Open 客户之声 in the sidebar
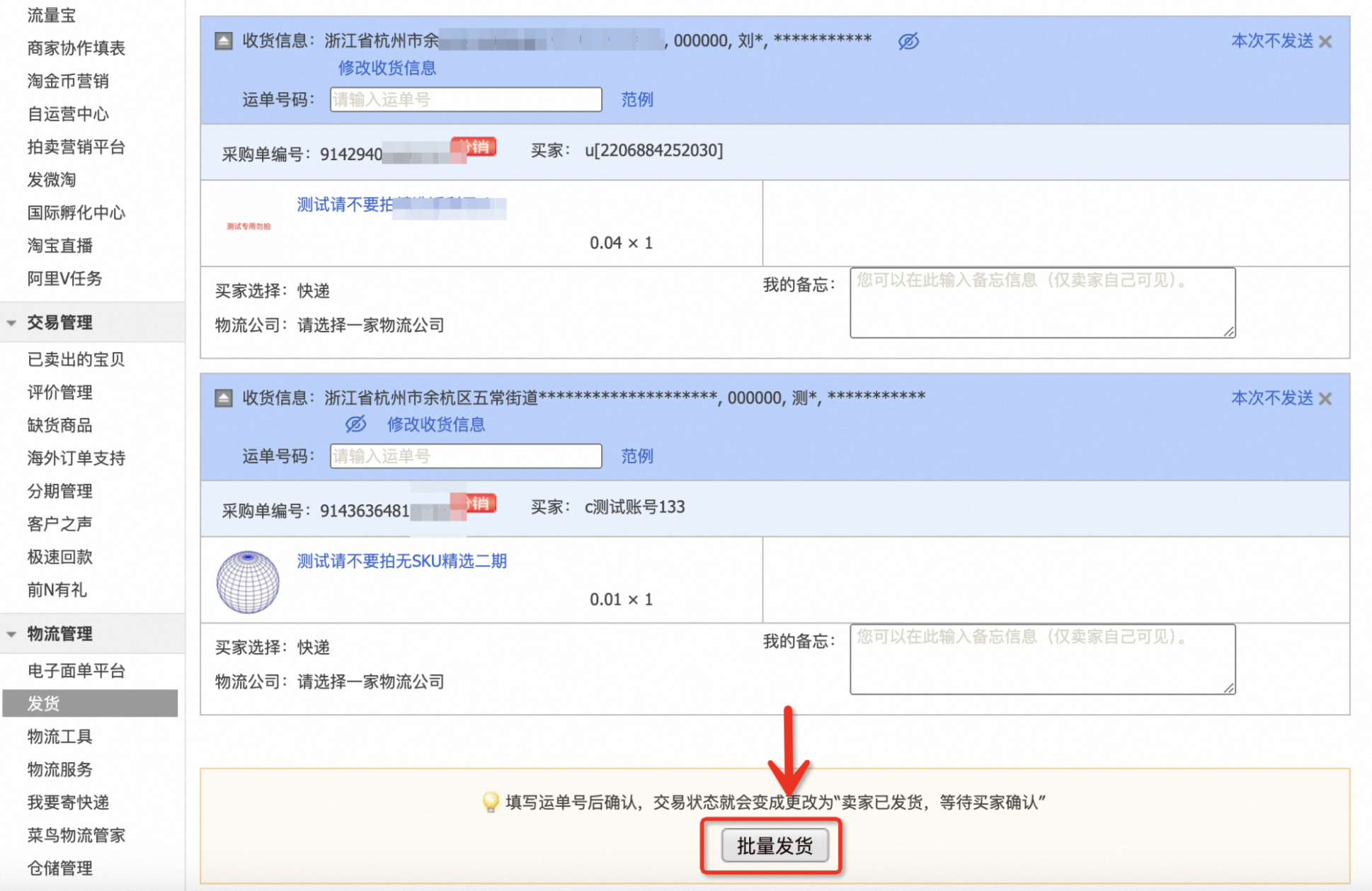Screen dimensions: 1372x891 (x=60, y=524)
